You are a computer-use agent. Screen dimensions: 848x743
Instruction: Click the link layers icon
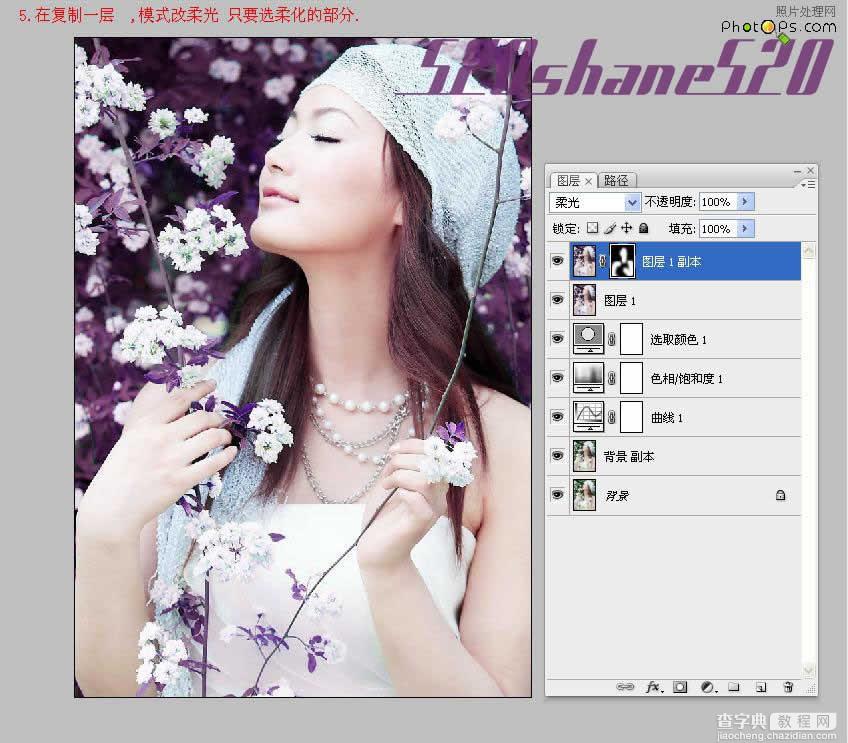coord(625,688)
